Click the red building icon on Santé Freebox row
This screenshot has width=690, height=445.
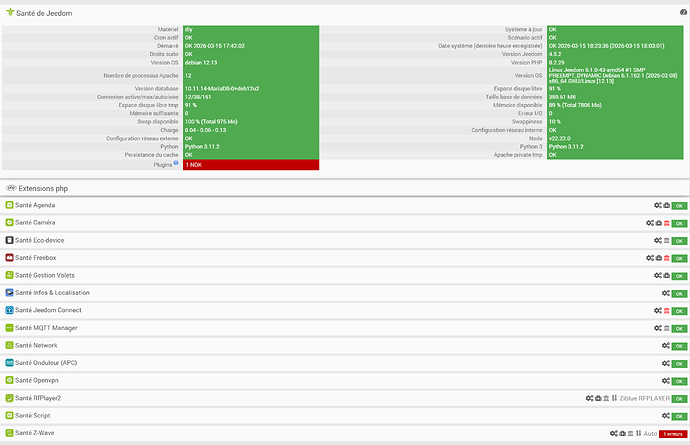coord(667,258)
